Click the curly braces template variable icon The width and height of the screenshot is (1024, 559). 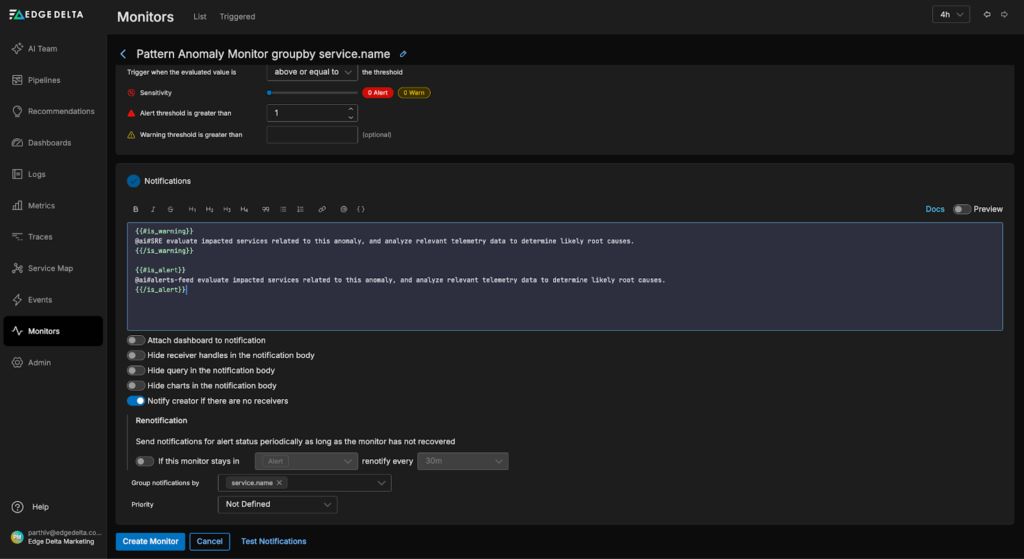click(361, 209)
